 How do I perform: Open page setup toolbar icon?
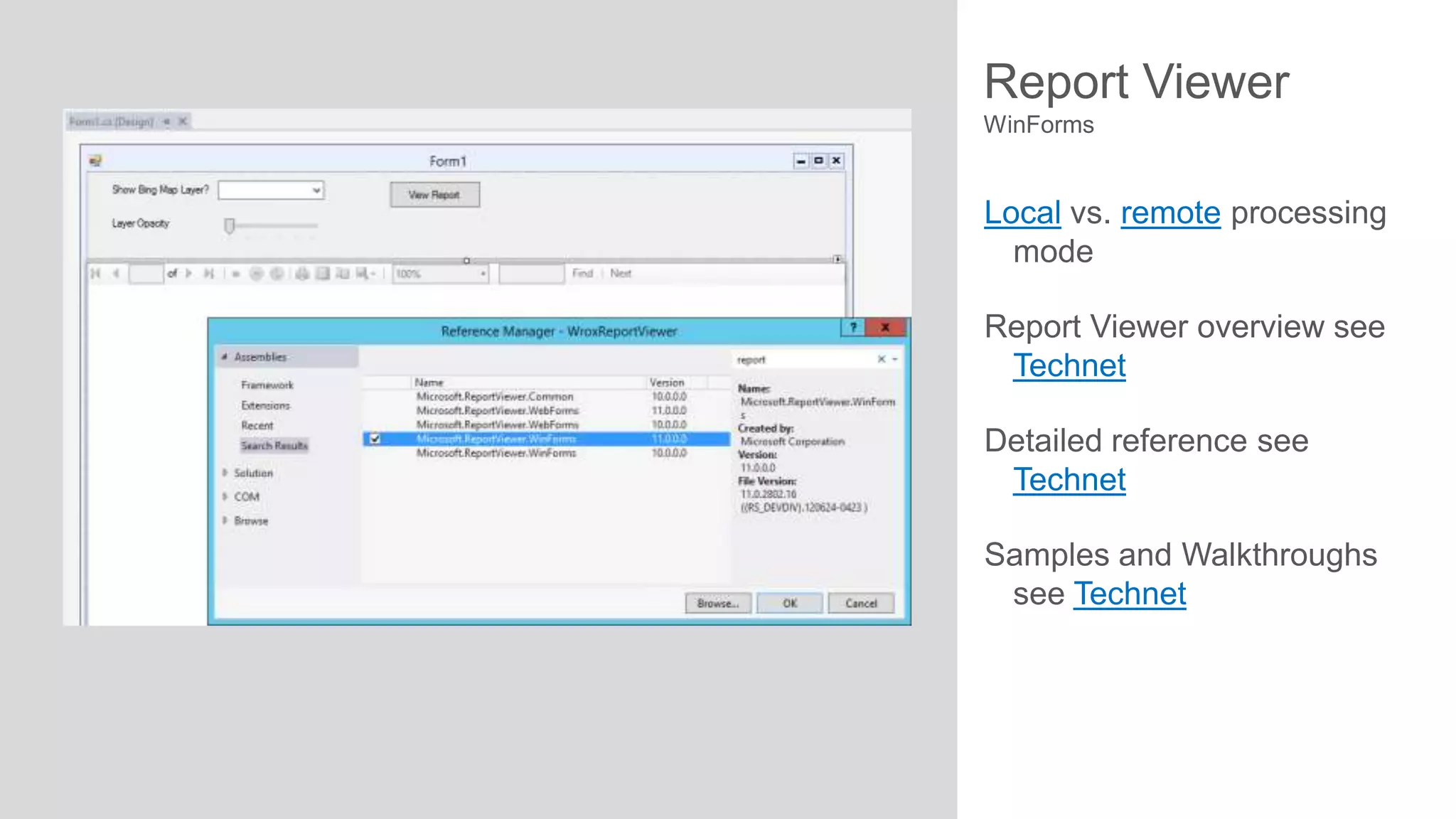tap(343, 274)
